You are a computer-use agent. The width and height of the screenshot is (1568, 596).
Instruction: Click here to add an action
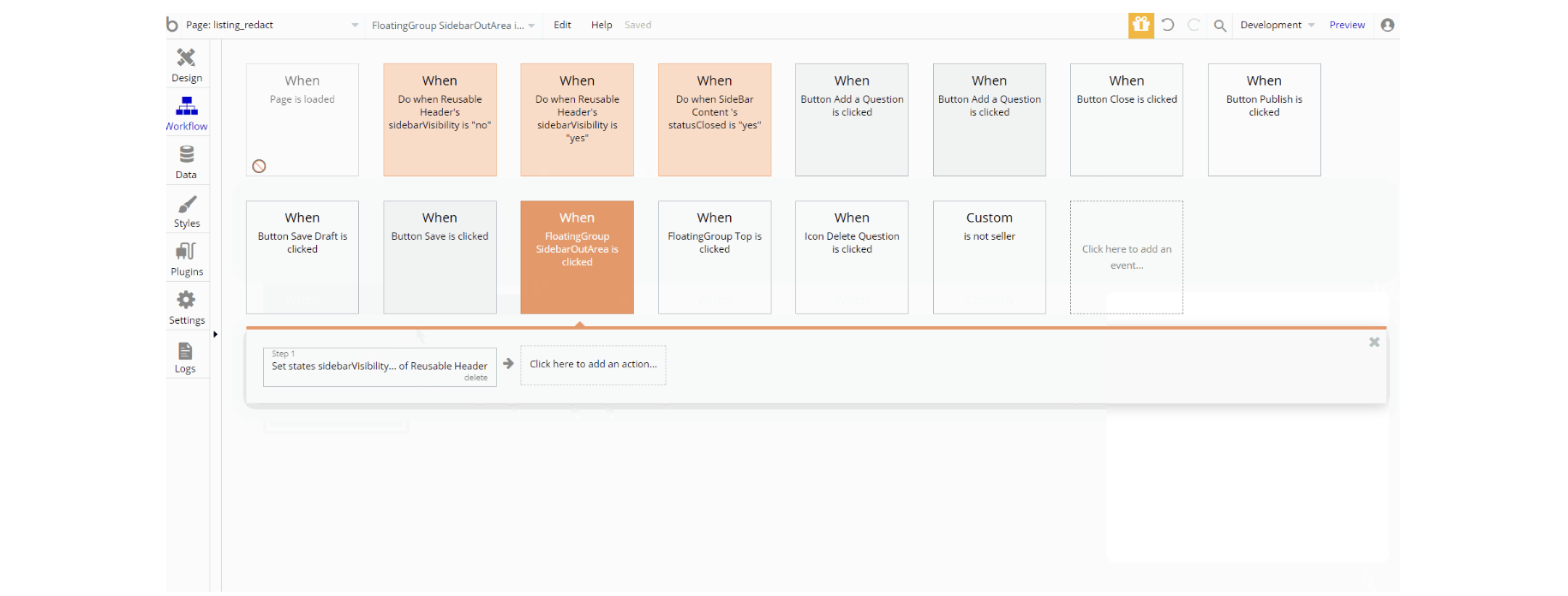[593, 365]
